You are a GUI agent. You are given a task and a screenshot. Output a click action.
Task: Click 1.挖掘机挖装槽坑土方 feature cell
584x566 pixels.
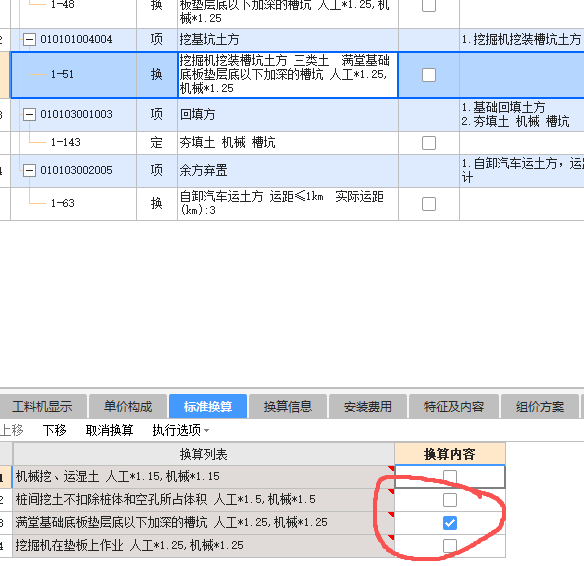click(522, 39)
